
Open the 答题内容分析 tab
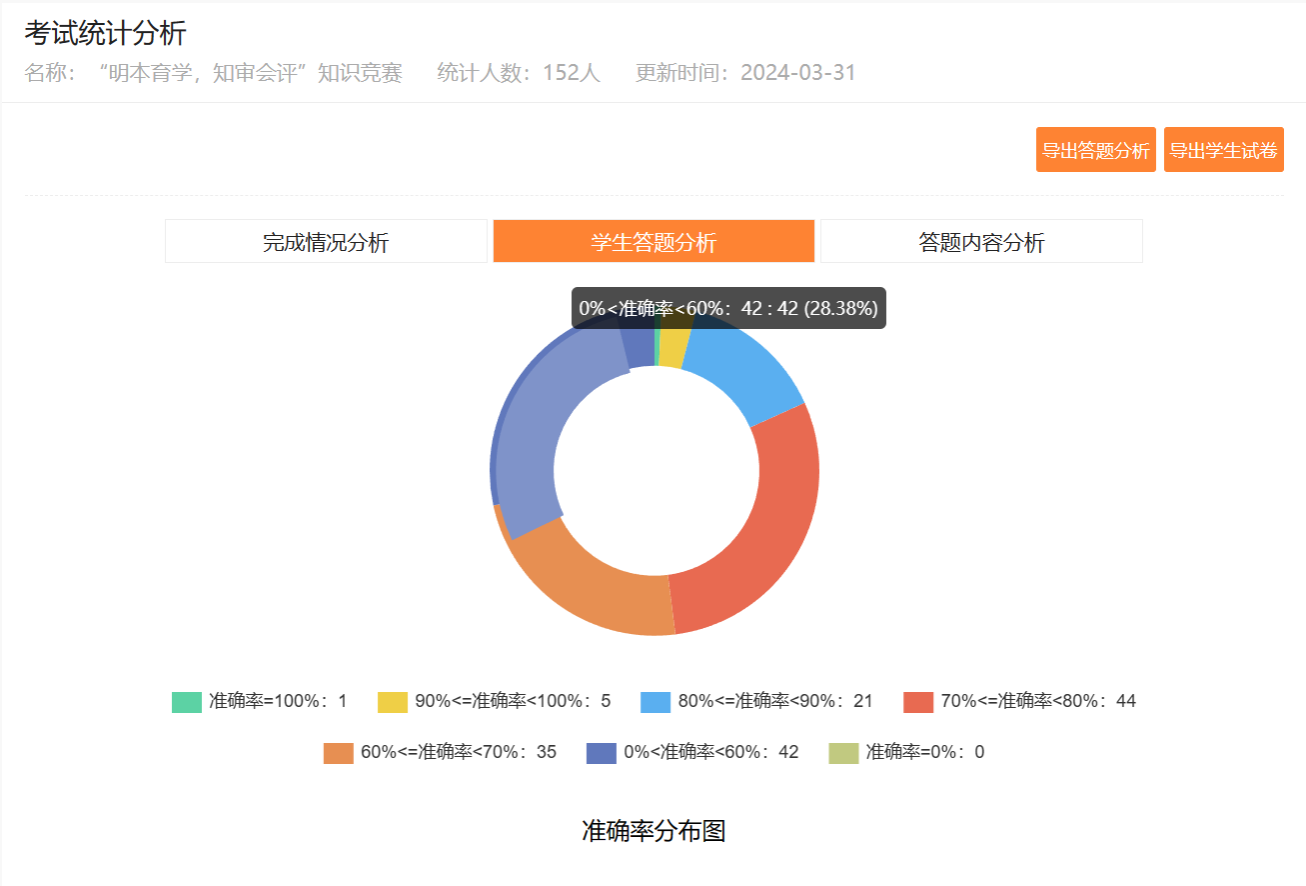981,242
